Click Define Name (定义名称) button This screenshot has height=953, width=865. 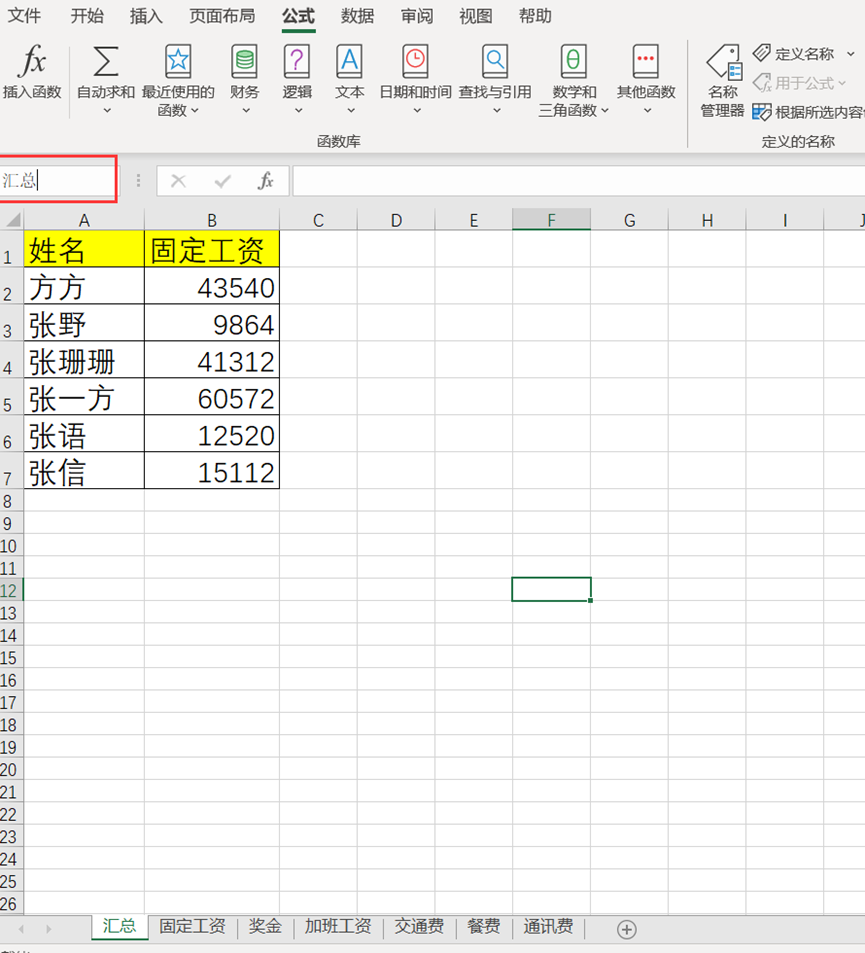(x=793, y=54)
